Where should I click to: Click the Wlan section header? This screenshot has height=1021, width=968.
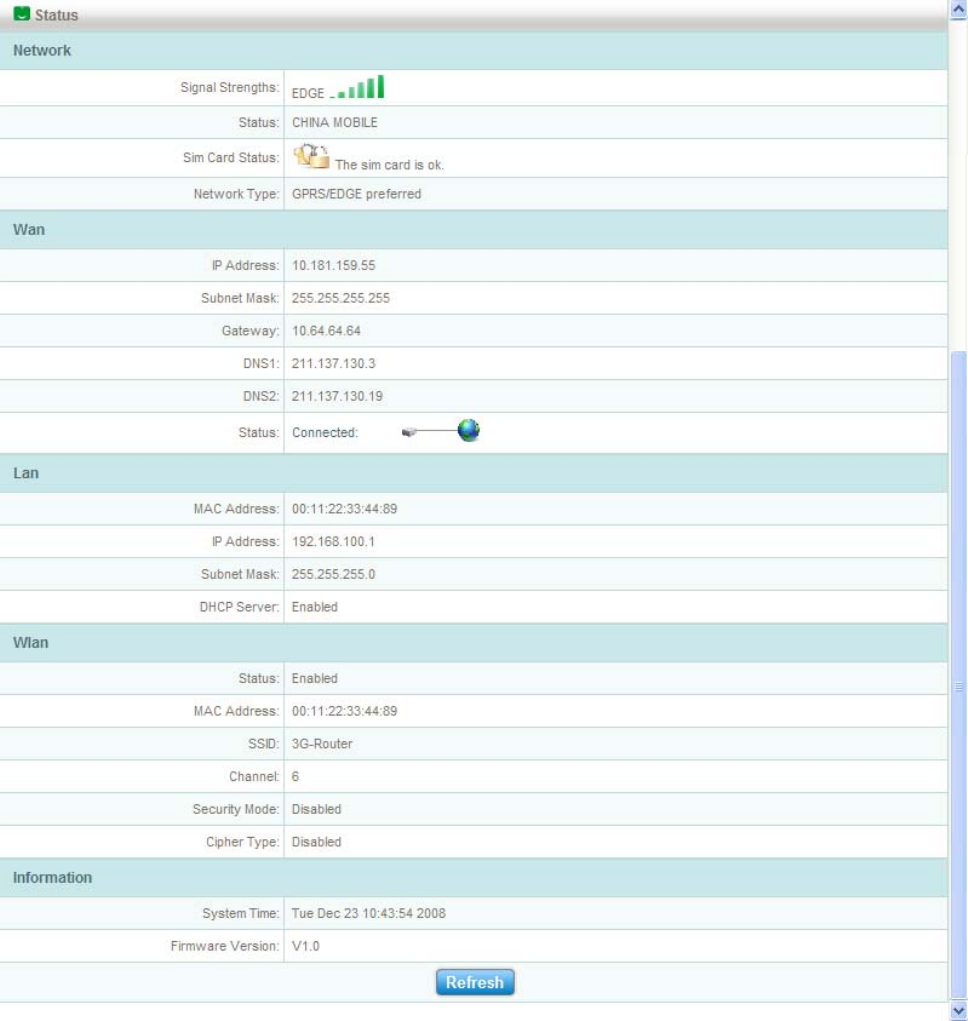tap(473, 643)
